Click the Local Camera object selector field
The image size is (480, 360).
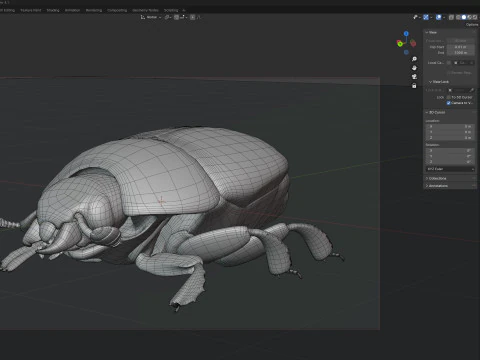[x=463, y=63]
